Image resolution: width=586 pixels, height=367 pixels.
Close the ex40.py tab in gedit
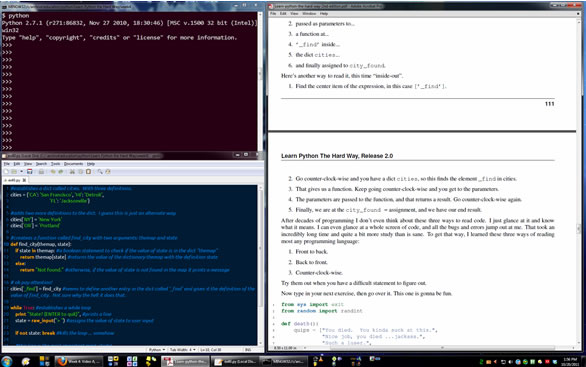[x=24, y=180]
